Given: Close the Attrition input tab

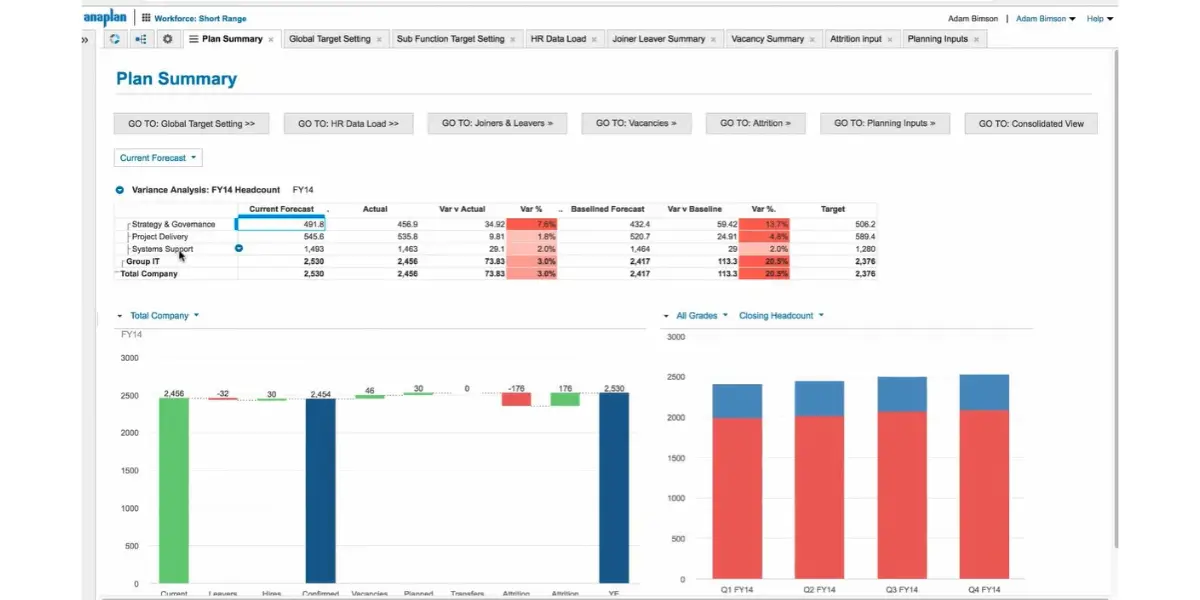Looking at the screenshot, I should coord(890,40).
